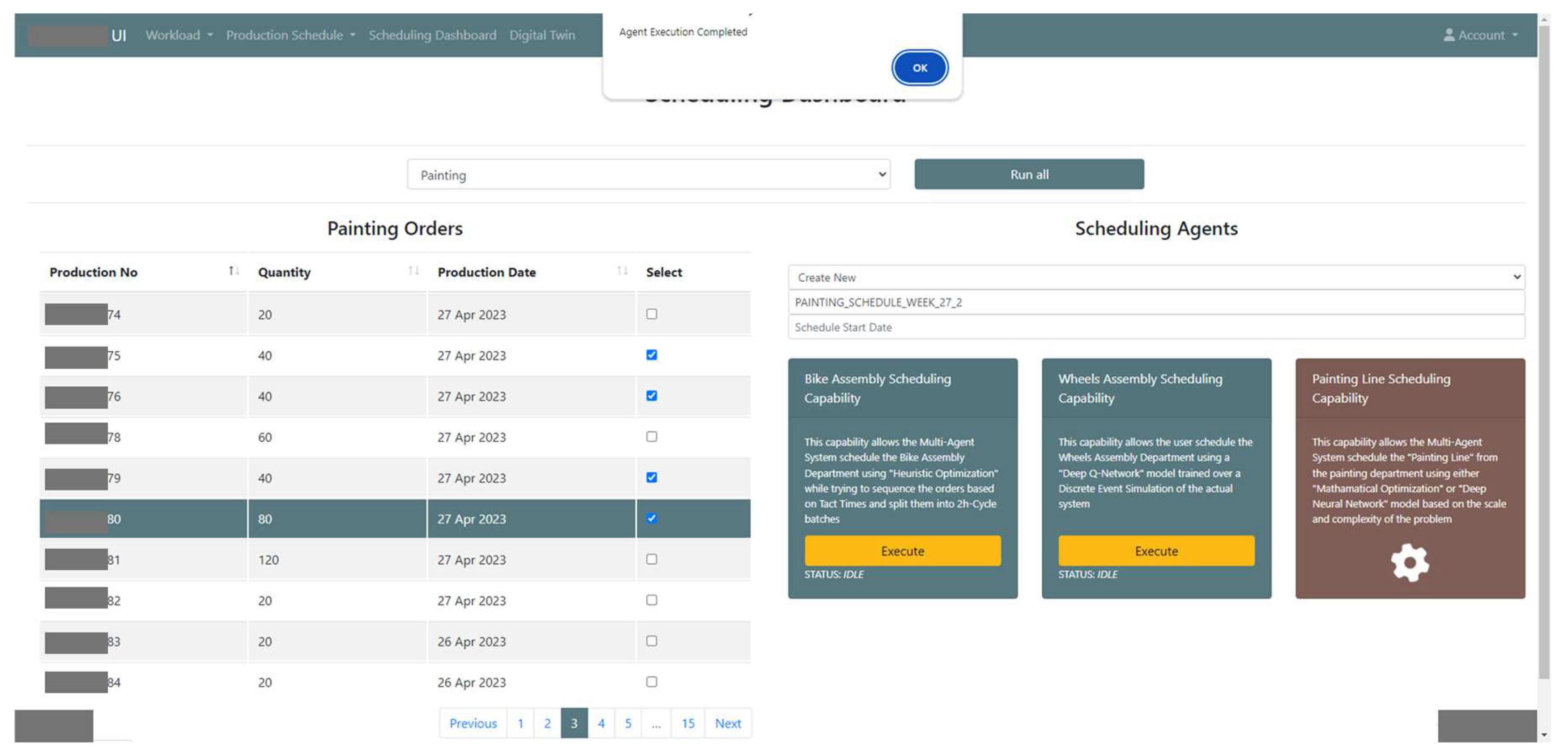This screenshot has height=756, width=1568.
Task: Open the Painting department dropdown
Action: (x=648, y=175)
